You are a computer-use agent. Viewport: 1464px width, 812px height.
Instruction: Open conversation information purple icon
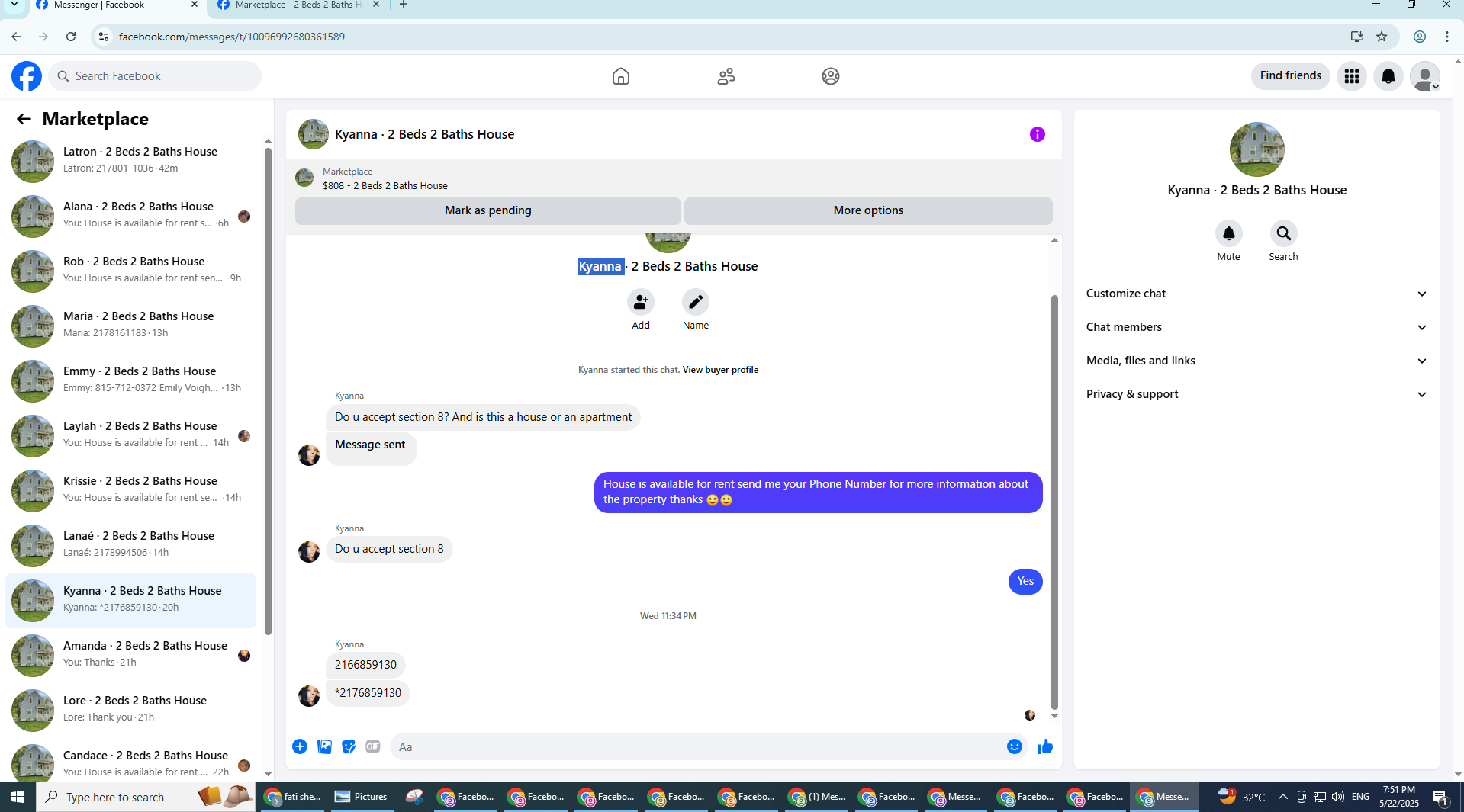point(1038,134)
